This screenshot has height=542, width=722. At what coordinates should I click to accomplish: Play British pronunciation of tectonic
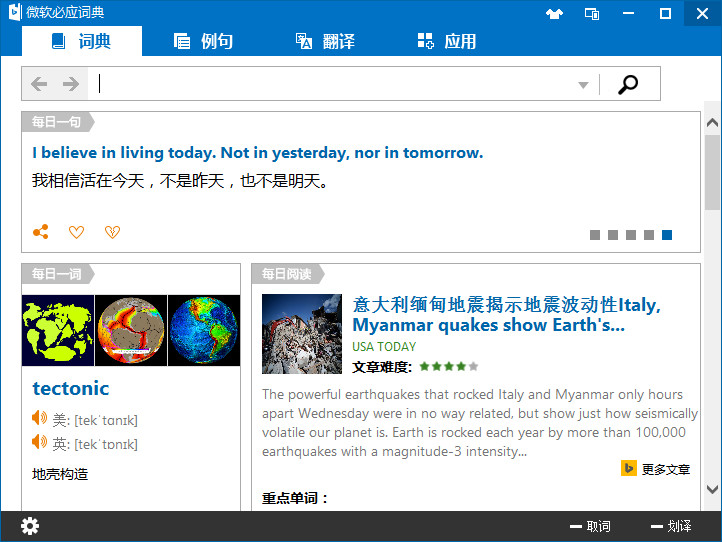click(40, 442)
